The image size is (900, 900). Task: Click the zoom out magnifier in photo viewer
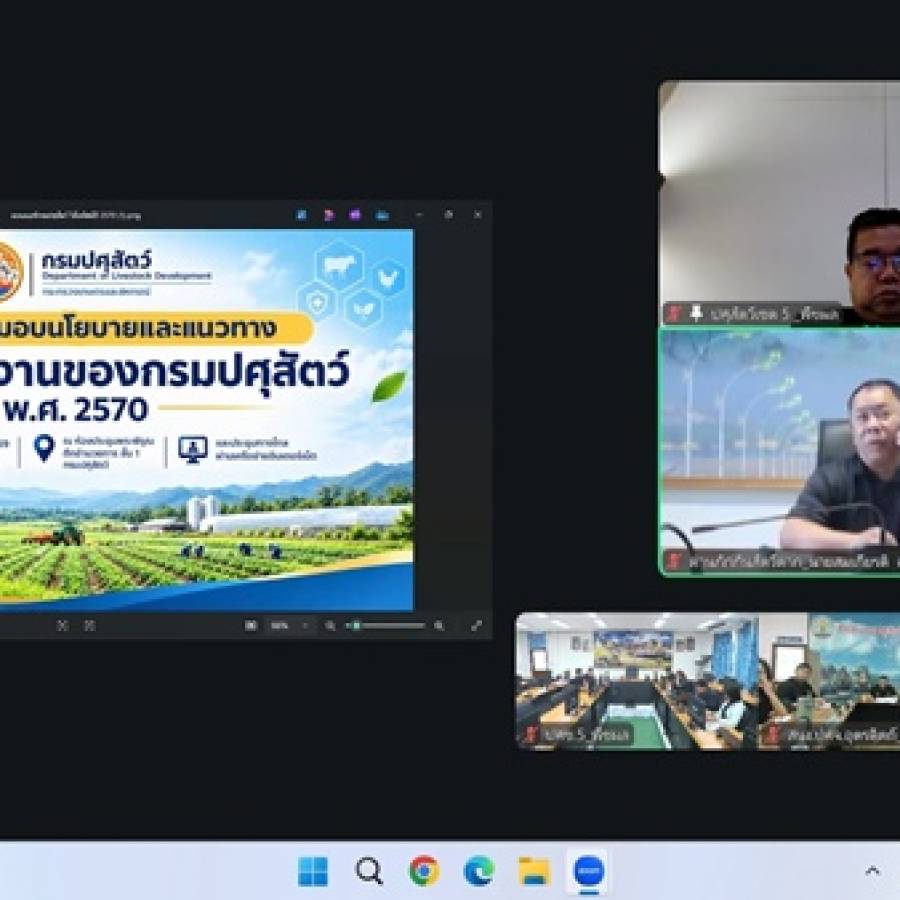point(331,626)
